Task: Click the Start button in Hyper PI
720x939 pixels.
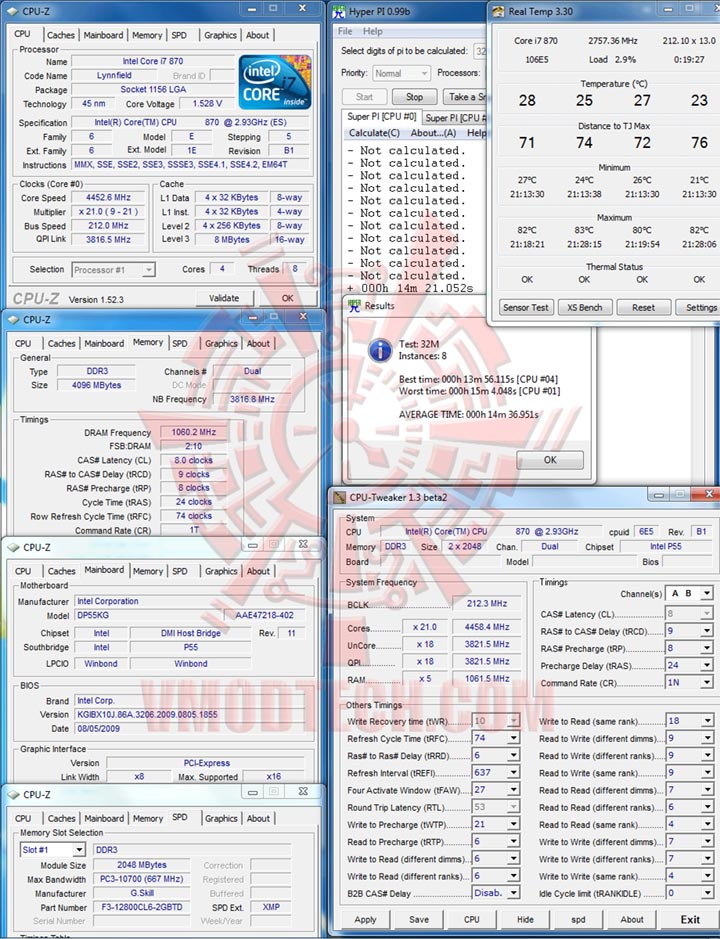Action: pos(364,97)
